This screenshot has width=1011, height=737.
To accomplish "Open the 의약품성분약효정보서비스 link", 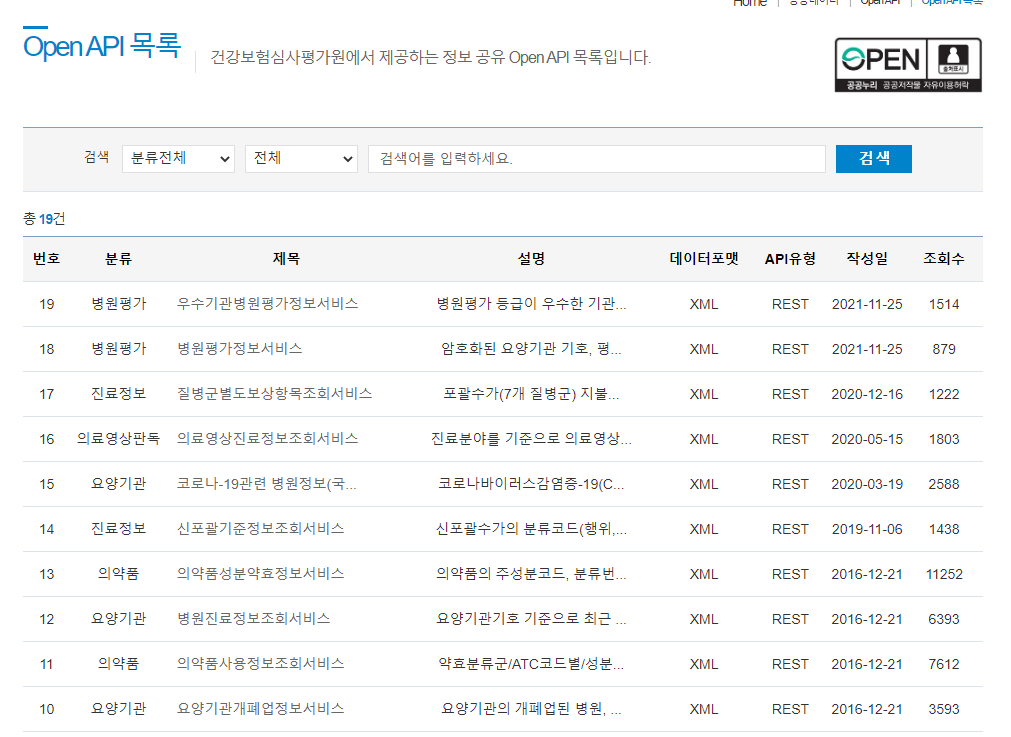I will pyautogui.click(x=260, y=574).
